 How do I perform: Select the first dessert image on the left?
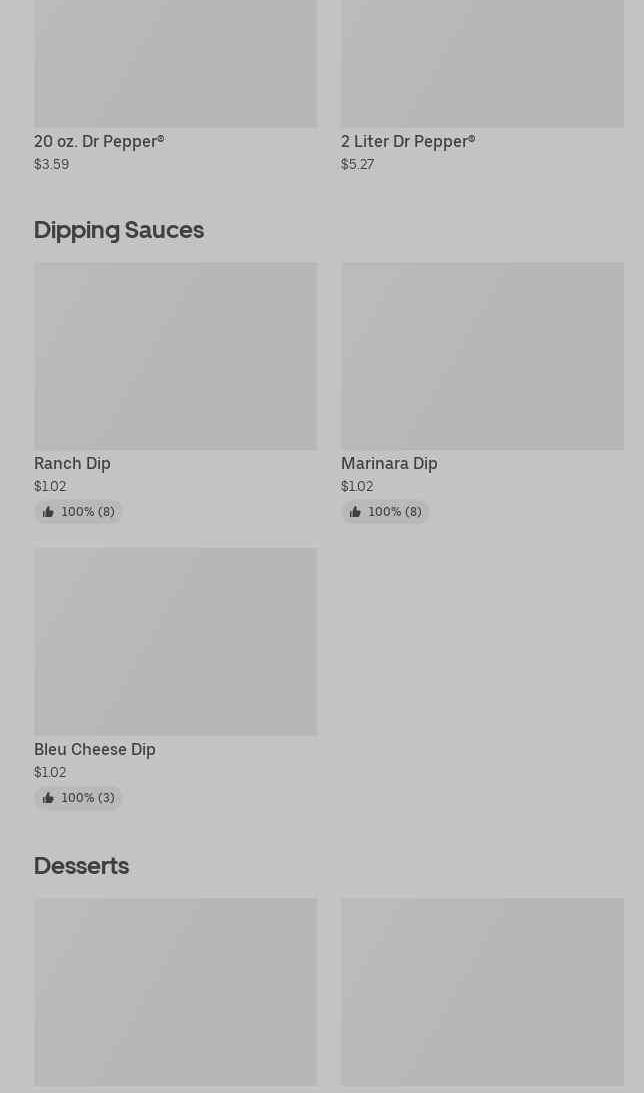tap(175, 991)
